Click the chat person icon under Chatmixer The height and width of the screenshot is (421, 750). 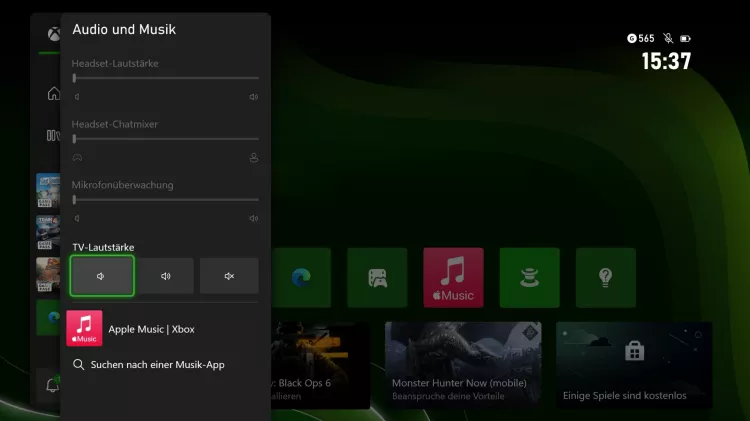(x=254, y=157)
